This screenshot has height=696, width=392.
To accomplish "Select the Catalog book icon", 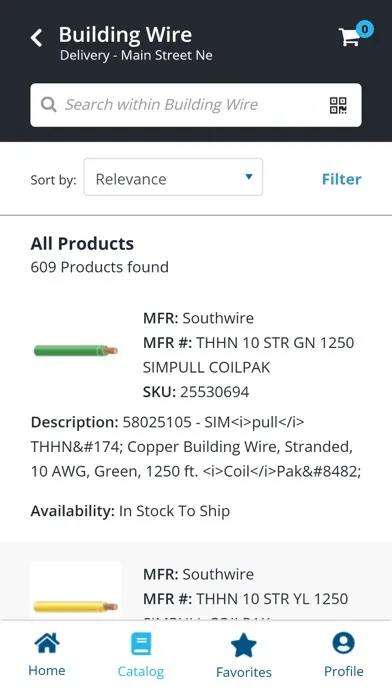I will [x=141, y=644].
